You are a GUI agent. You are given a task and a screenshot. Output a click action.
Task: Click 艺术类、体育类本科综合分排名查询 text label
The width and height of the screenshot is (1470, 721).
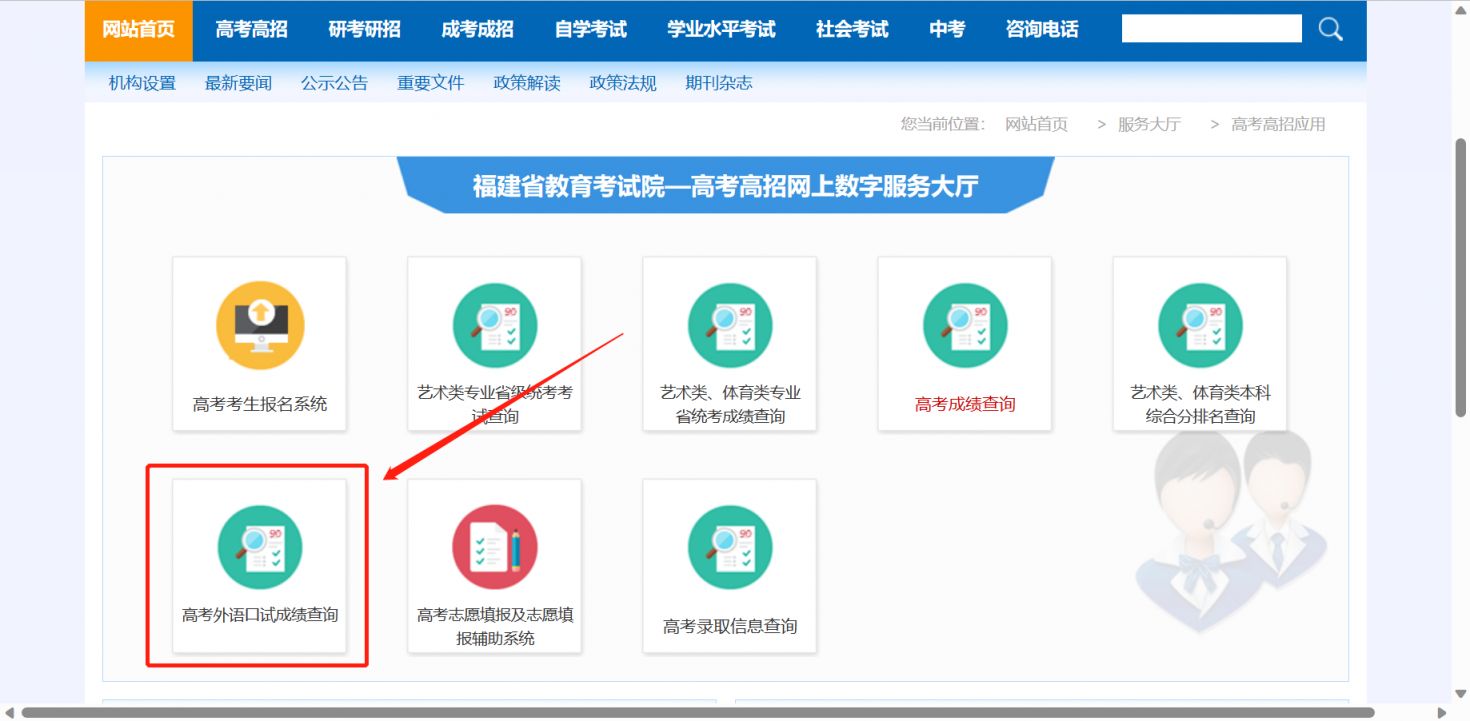tap(1200, 404)
